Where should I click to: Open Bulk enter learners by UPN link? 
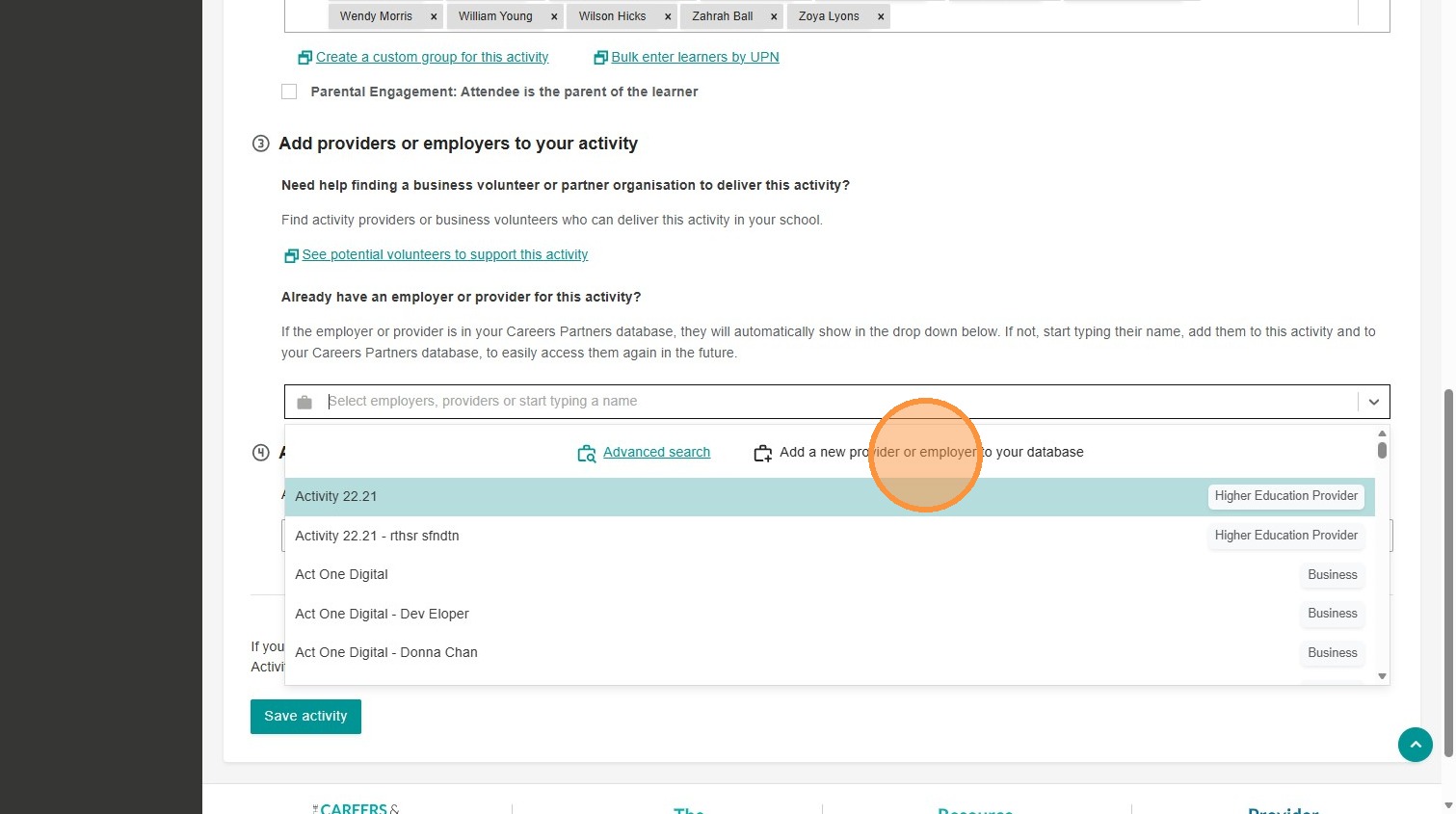pos(695,57)
